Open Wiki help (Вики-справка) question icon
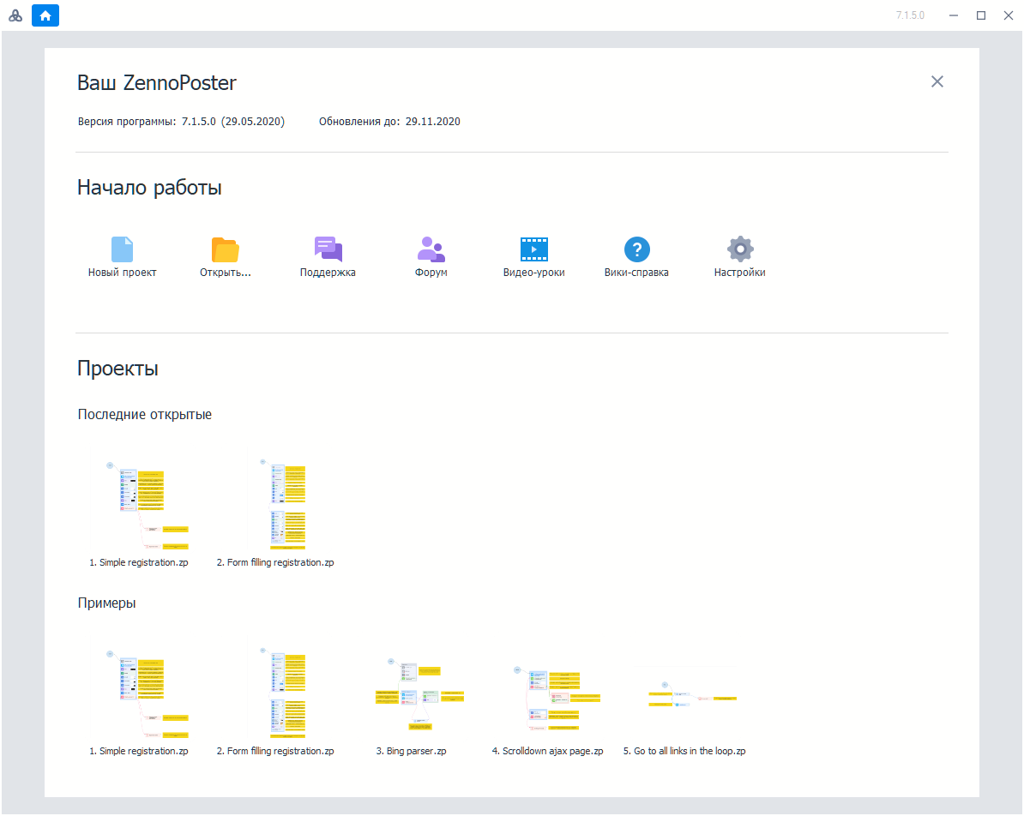This screenshot has width=1024, height=816. coord(637,250)
